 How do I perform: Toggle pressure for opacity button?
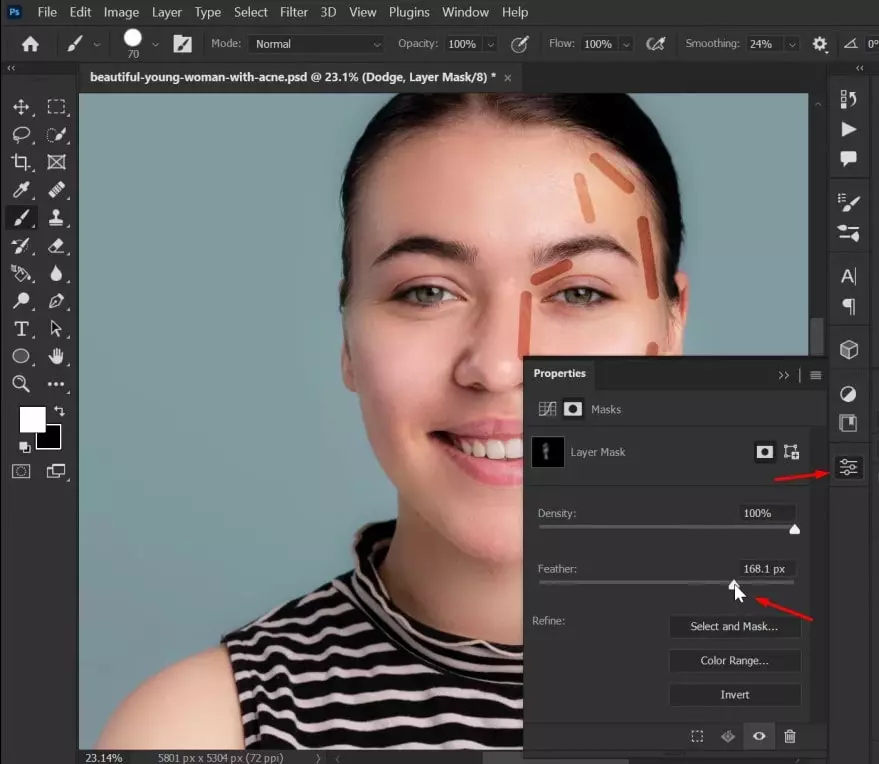(x=520, y=44)
